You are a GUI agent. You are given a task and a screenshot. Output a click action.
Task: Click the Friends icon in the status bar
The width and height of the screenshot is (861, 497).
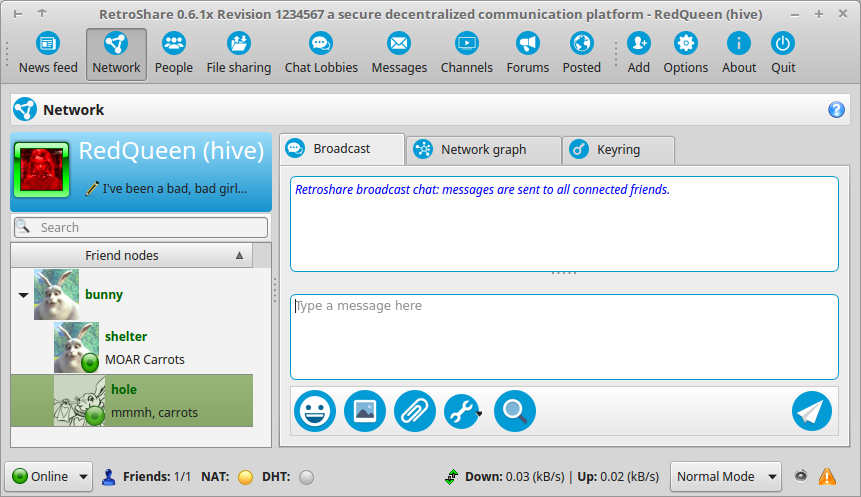coord(109,477)
